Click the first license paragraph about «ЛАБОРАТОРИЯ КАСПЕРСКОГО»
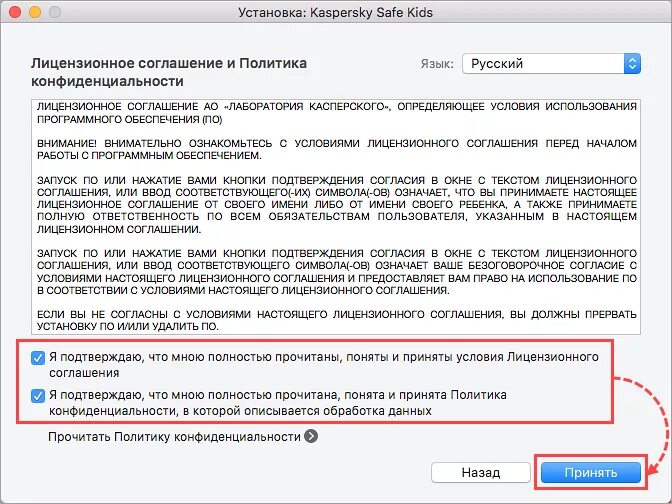The height and width of the screenshot is (504, 672). point(337,113)
